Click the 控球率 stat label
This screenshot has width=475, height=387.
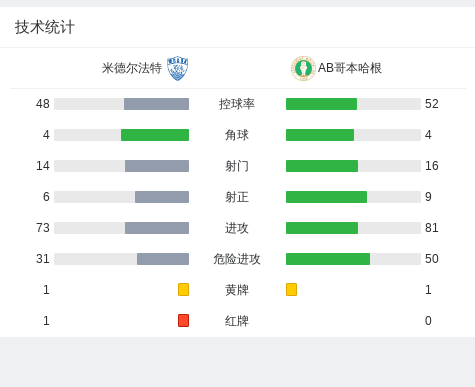(237, 104)
